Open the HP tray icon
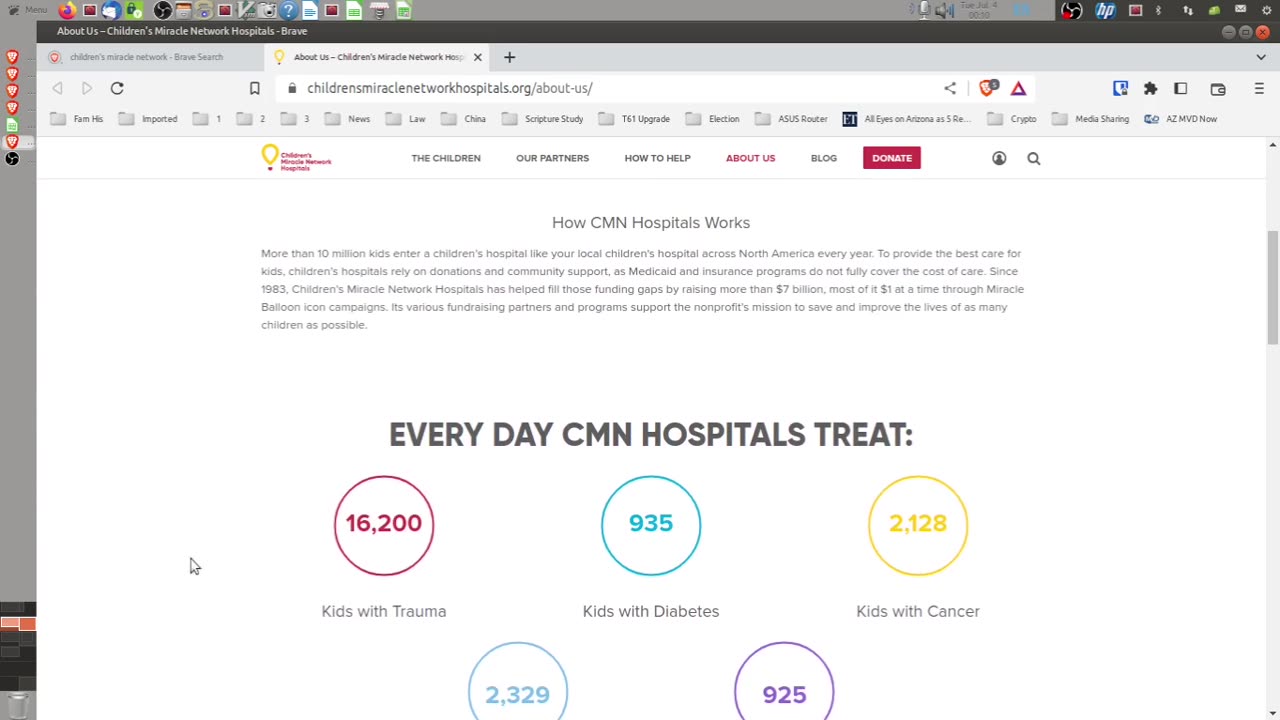Image resolution: width=1280 pixels, height=720 pixels. 1105,10
